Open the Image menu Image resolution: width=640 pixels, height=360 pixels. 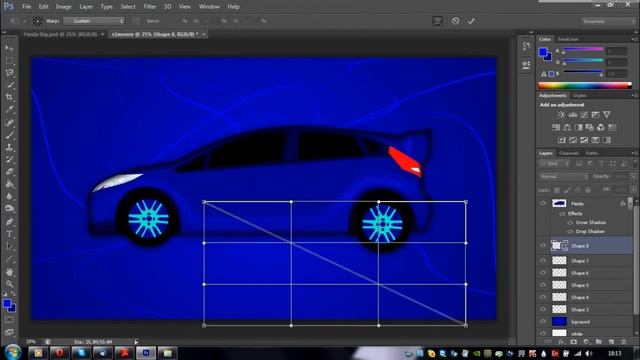63,7
